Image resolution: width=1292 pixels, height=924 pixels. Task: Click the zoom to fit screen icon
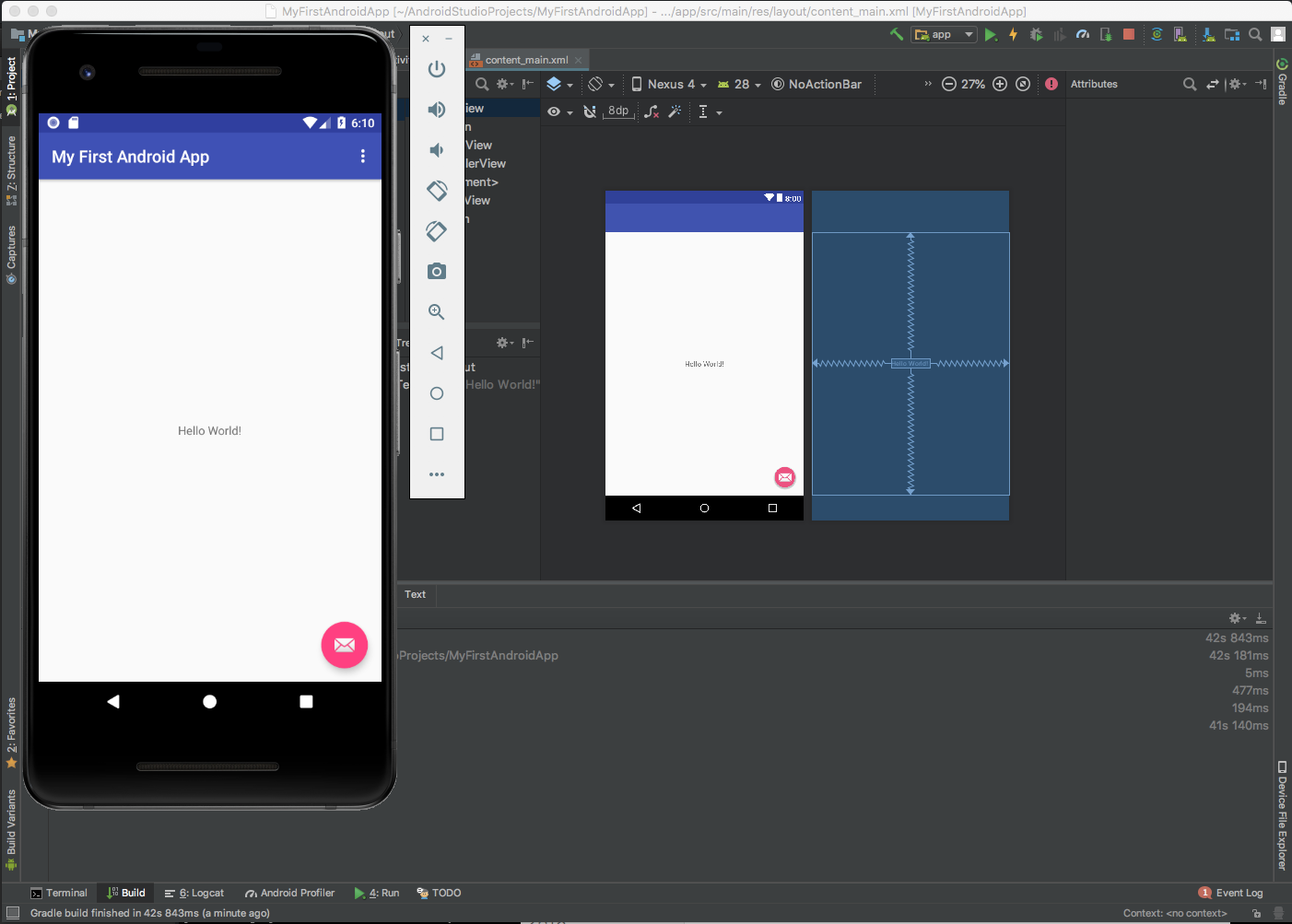pyautogui.click(x=1023, y=84)
